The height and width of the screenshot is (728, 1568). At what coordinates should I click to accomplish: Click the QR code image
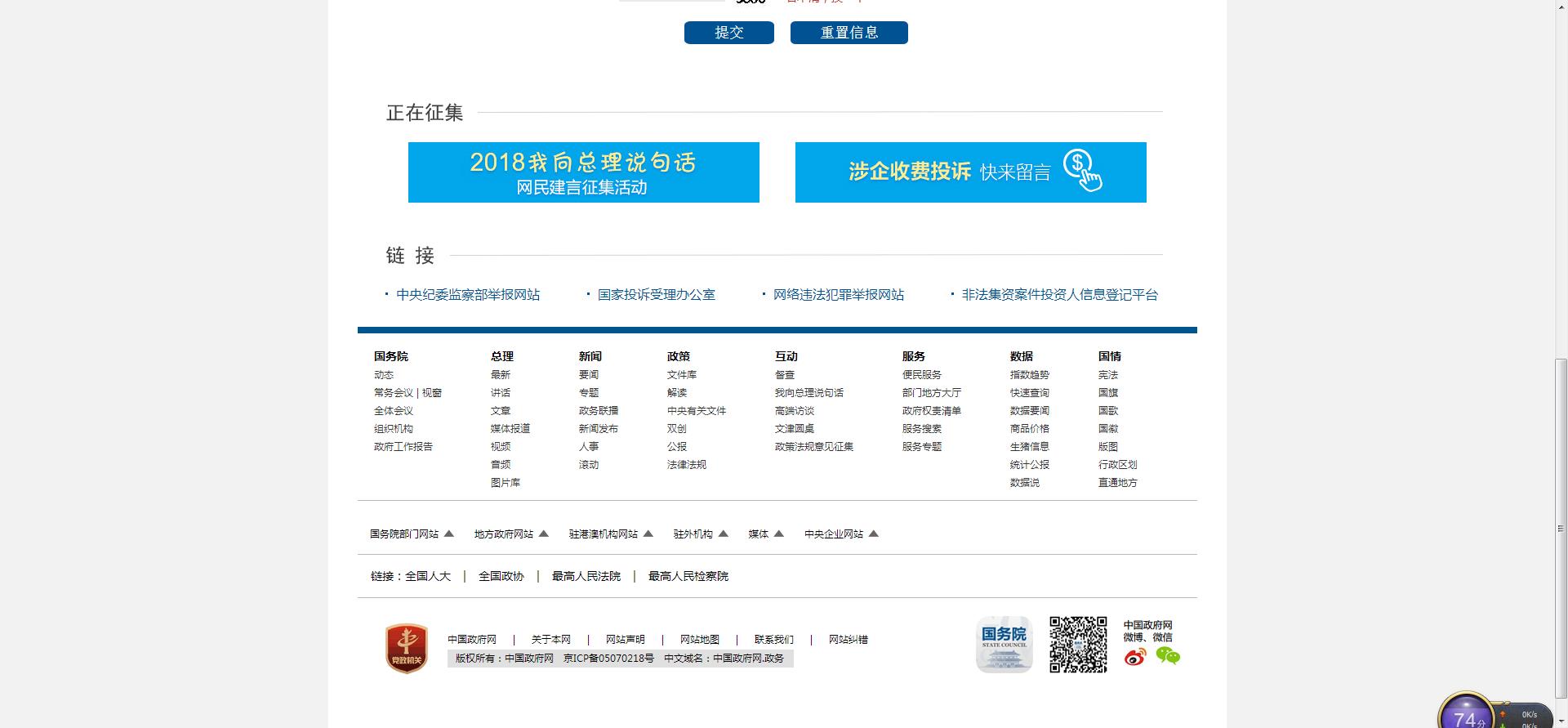1078,645
